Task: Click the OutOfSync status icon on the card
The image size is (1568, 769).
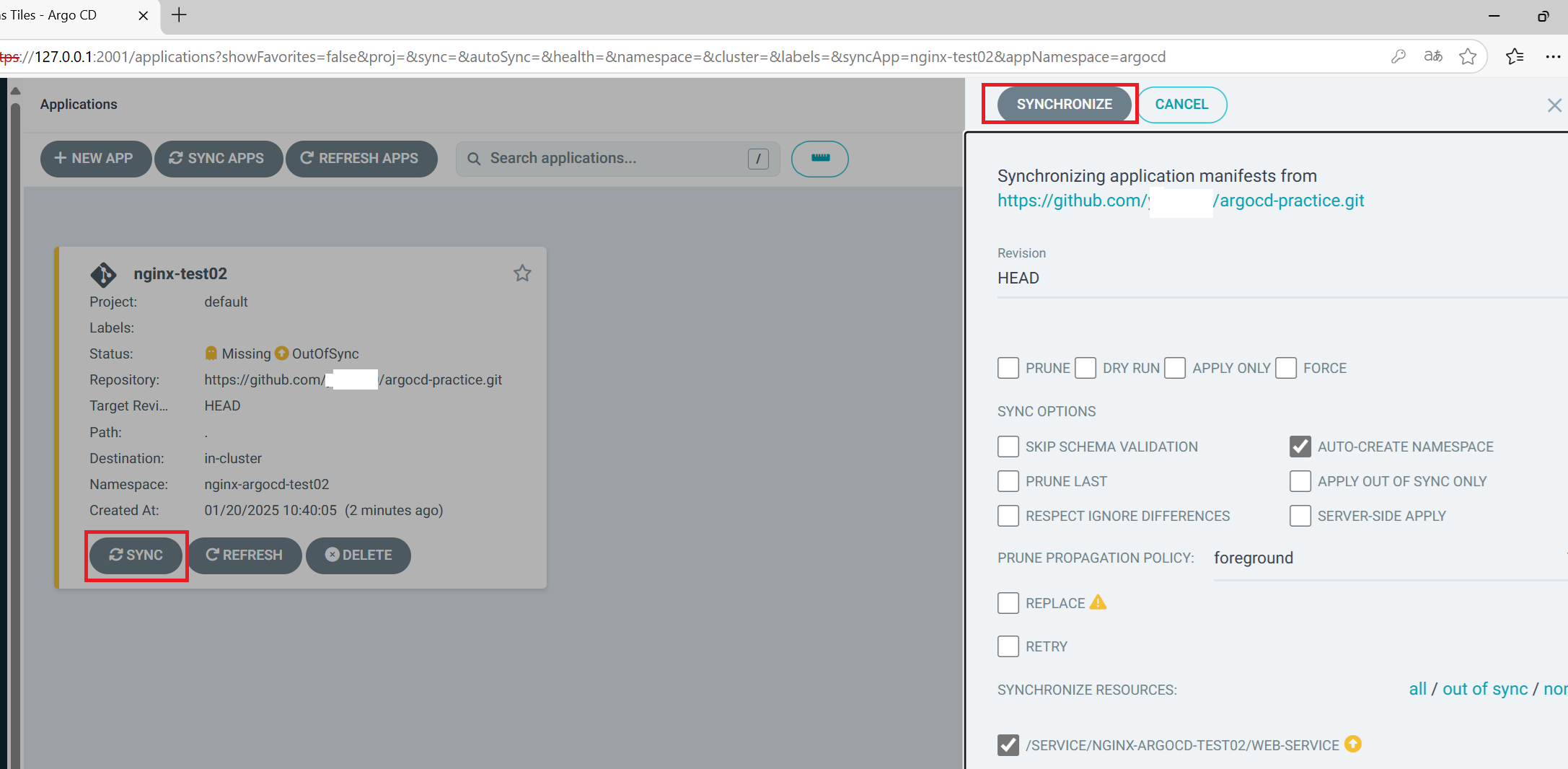Action: coord(281,353)
